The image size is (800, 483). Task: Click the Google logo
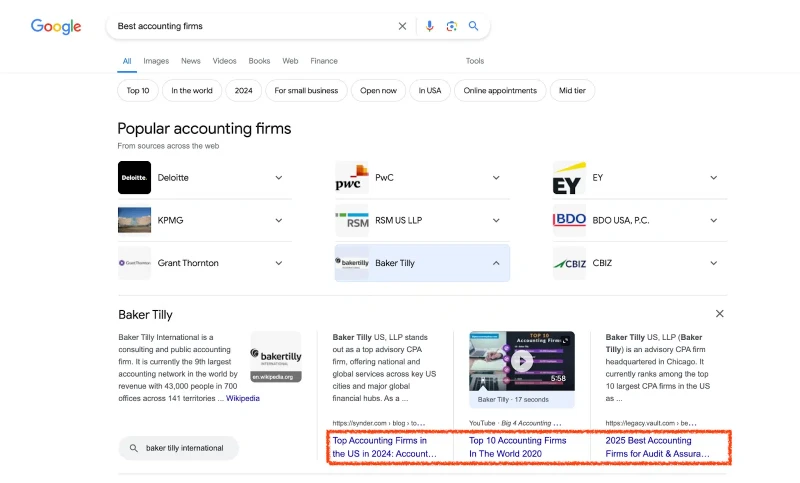click(56, 27)
